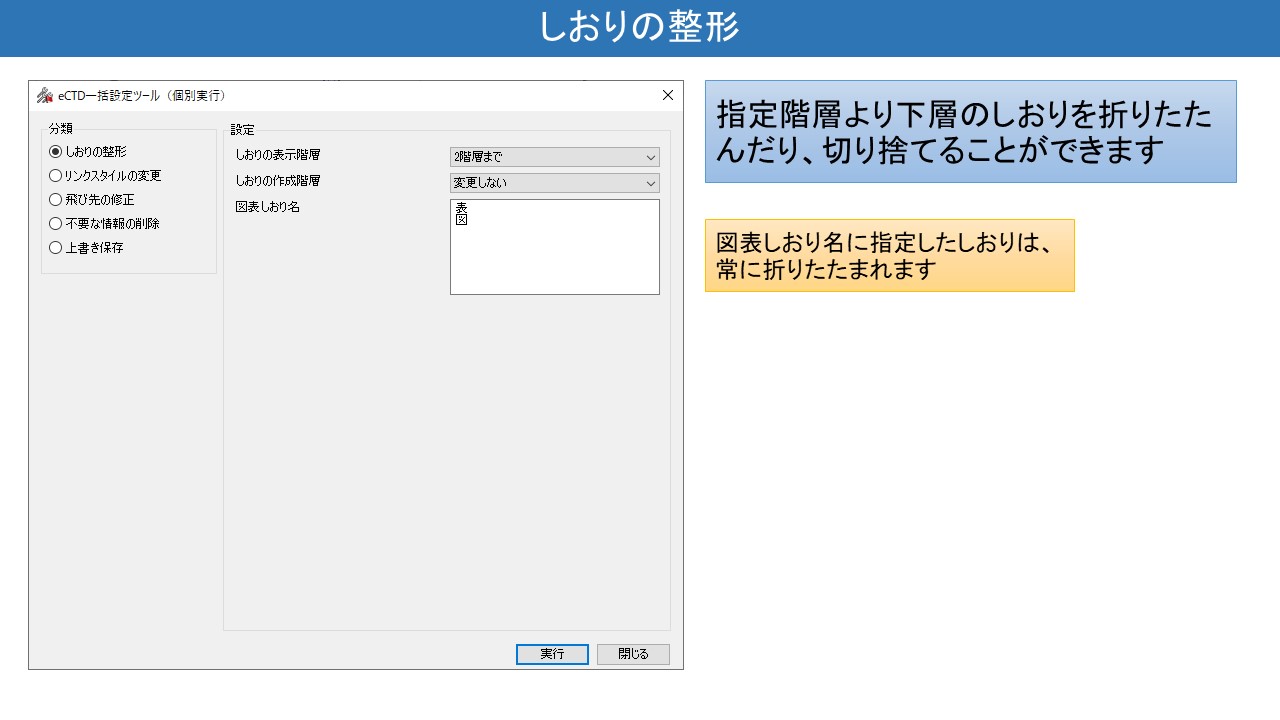This screenshot has width=1280, height=720.
Task: Click the 設定 group heading
Action: 242,130
